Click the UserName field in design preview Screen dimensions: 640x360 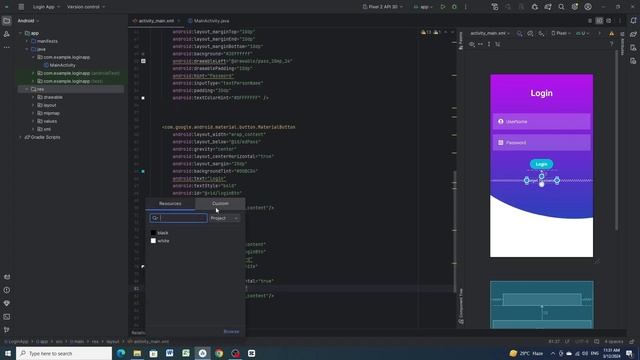point(541,122)
